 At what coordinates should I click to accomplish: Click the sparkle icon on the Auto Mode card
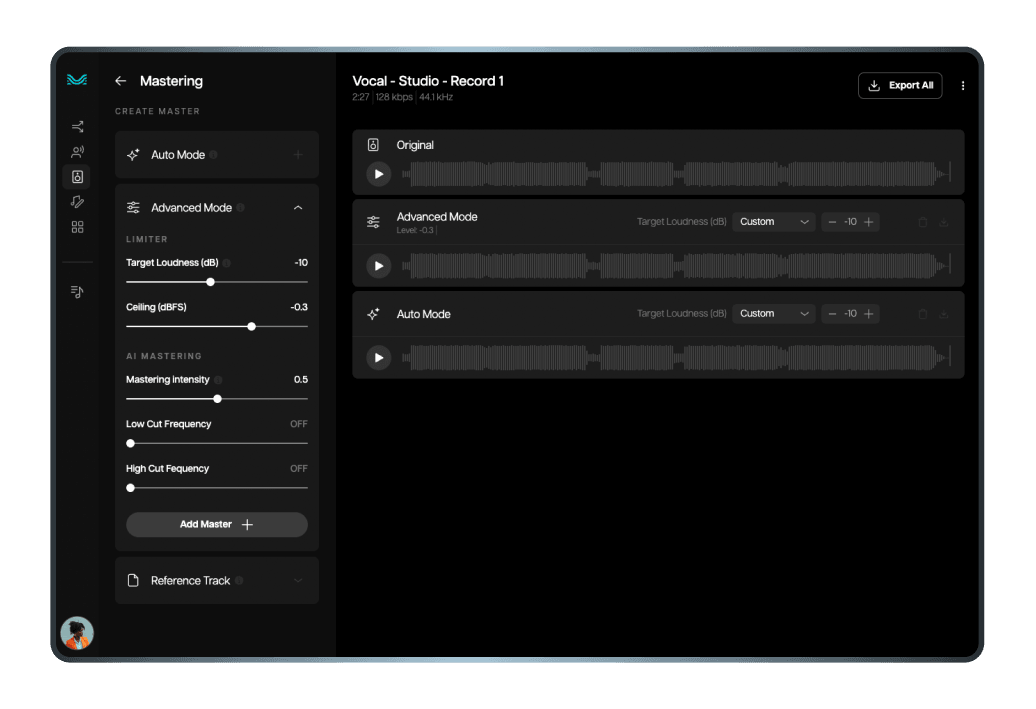pyautogui.click(x=133, y=155)
